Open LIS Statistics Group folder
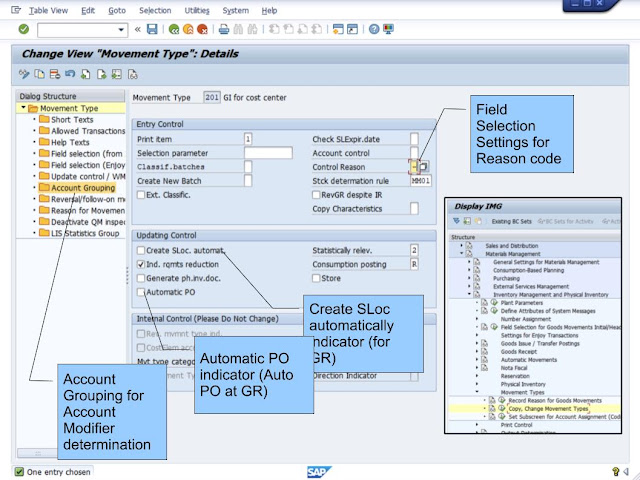Screen dimensions: 640x480 click(x=85, y=233)
